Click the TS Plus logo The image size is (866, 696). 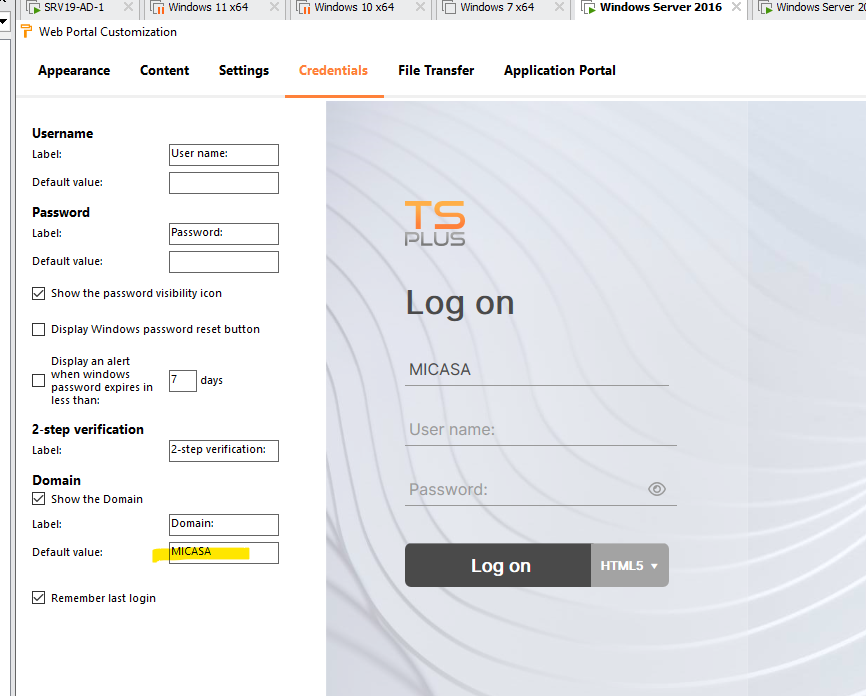(435, 223)
